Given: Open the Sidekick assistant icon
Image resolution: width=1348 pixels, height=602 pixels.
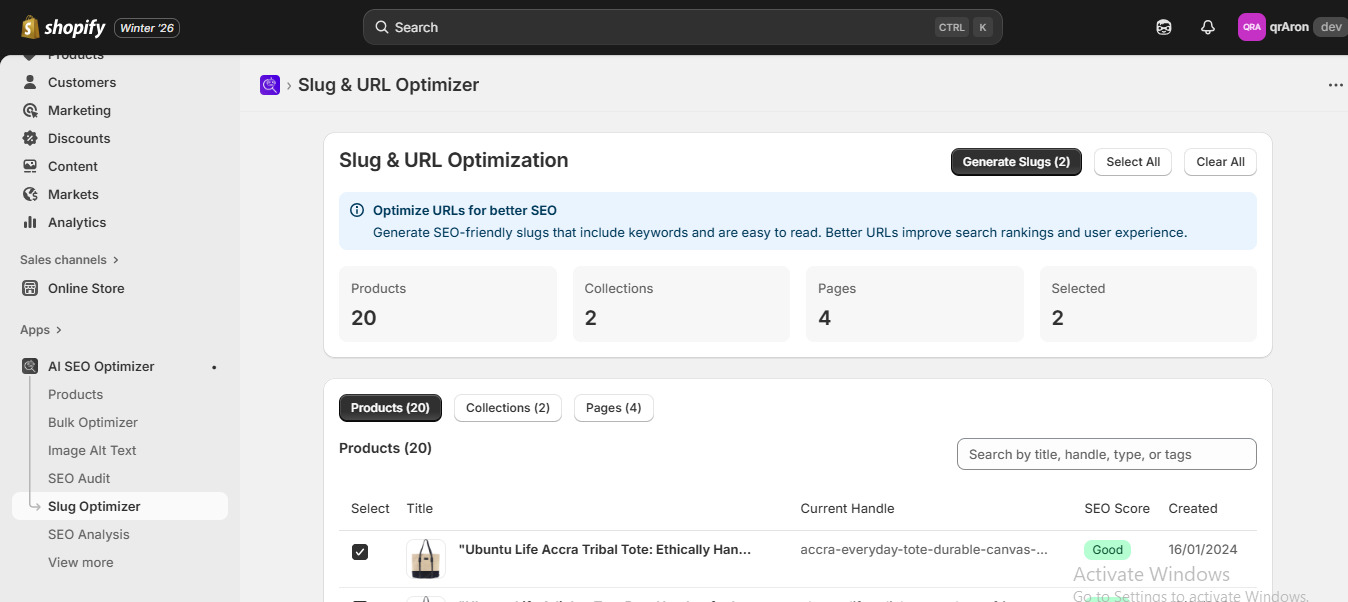Looking at the screenshot, I should [x=1164, y=27].
